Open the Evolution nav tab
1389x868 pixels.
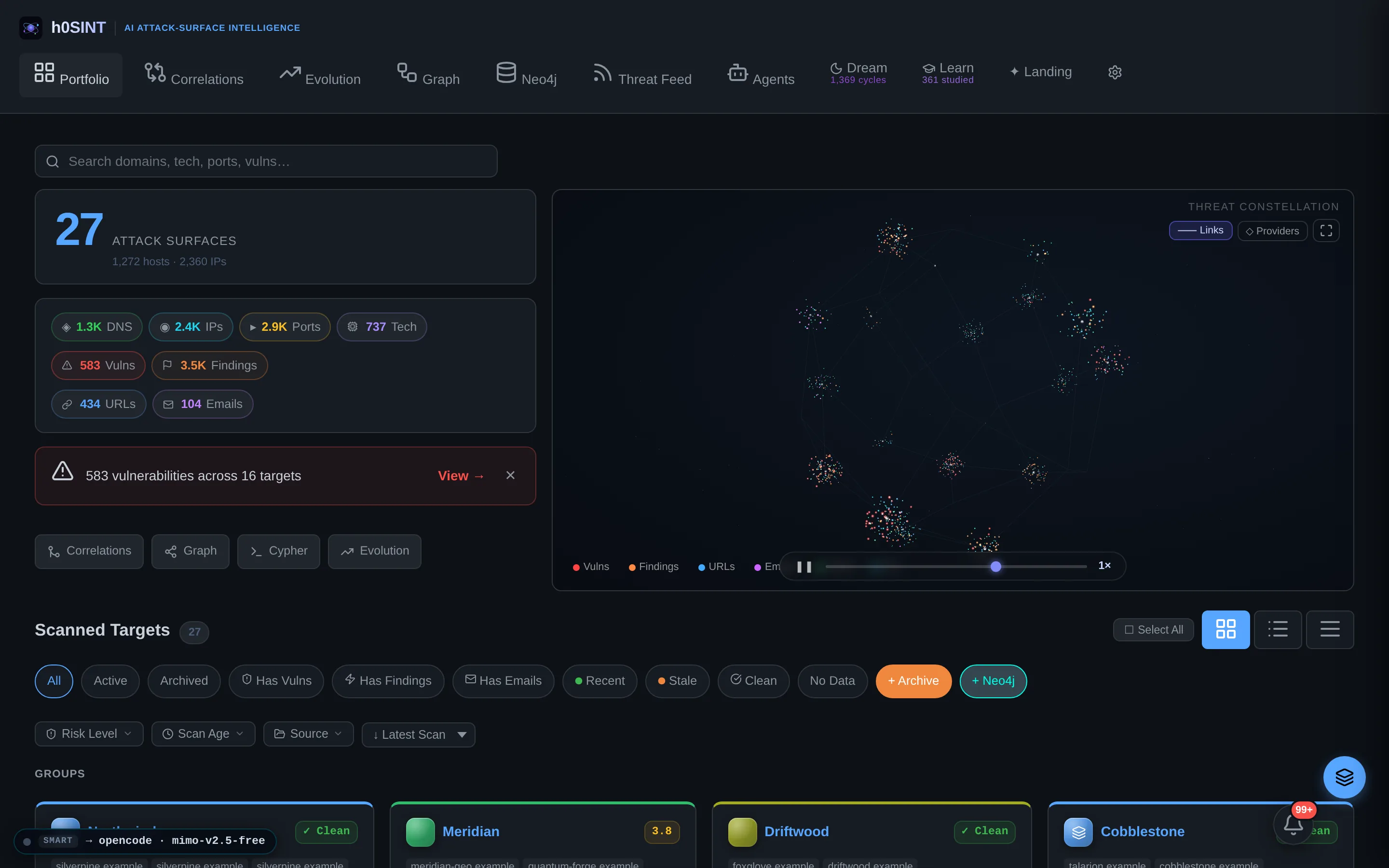coord(320,75)
